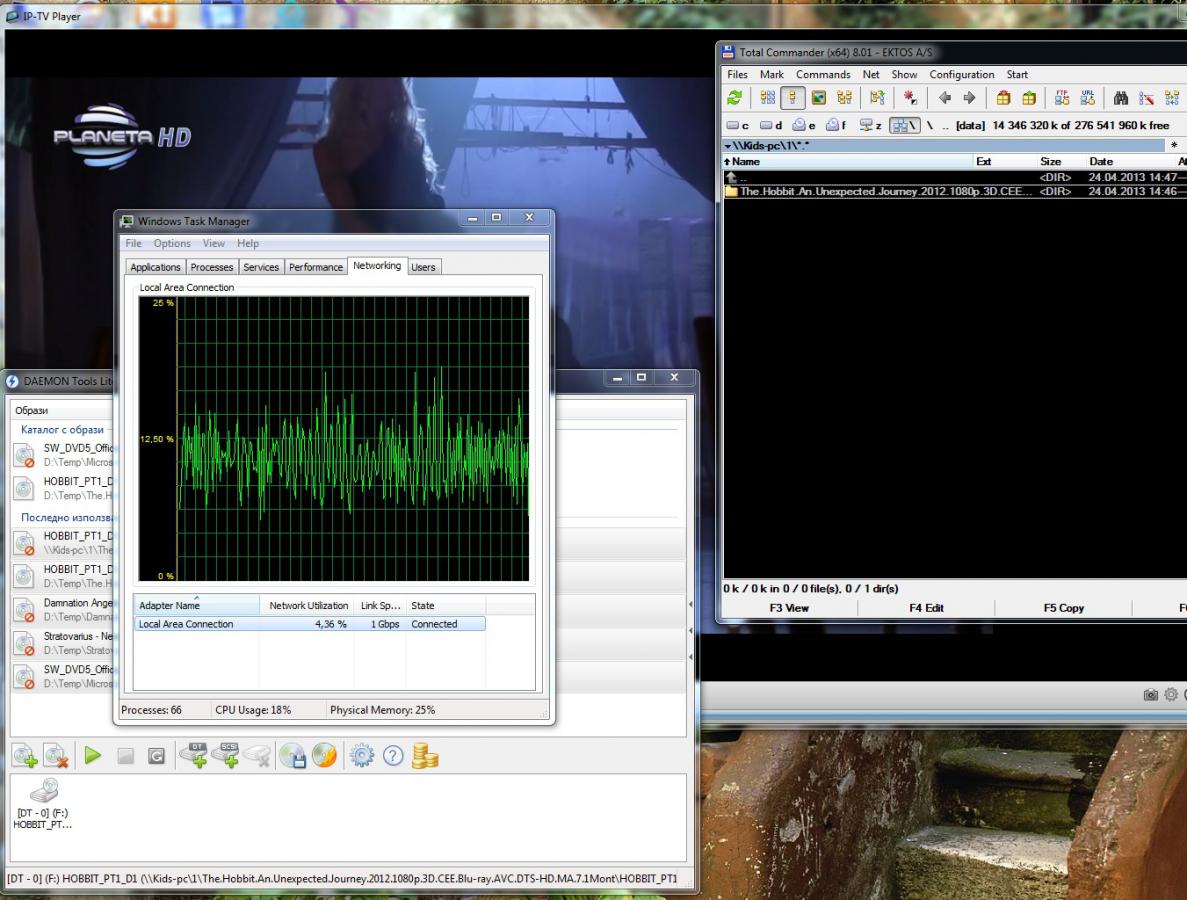Open the path history dropdown arrow beside \\Kids-pc
The width and height of the screenshot is (1187, 900).
728,145
